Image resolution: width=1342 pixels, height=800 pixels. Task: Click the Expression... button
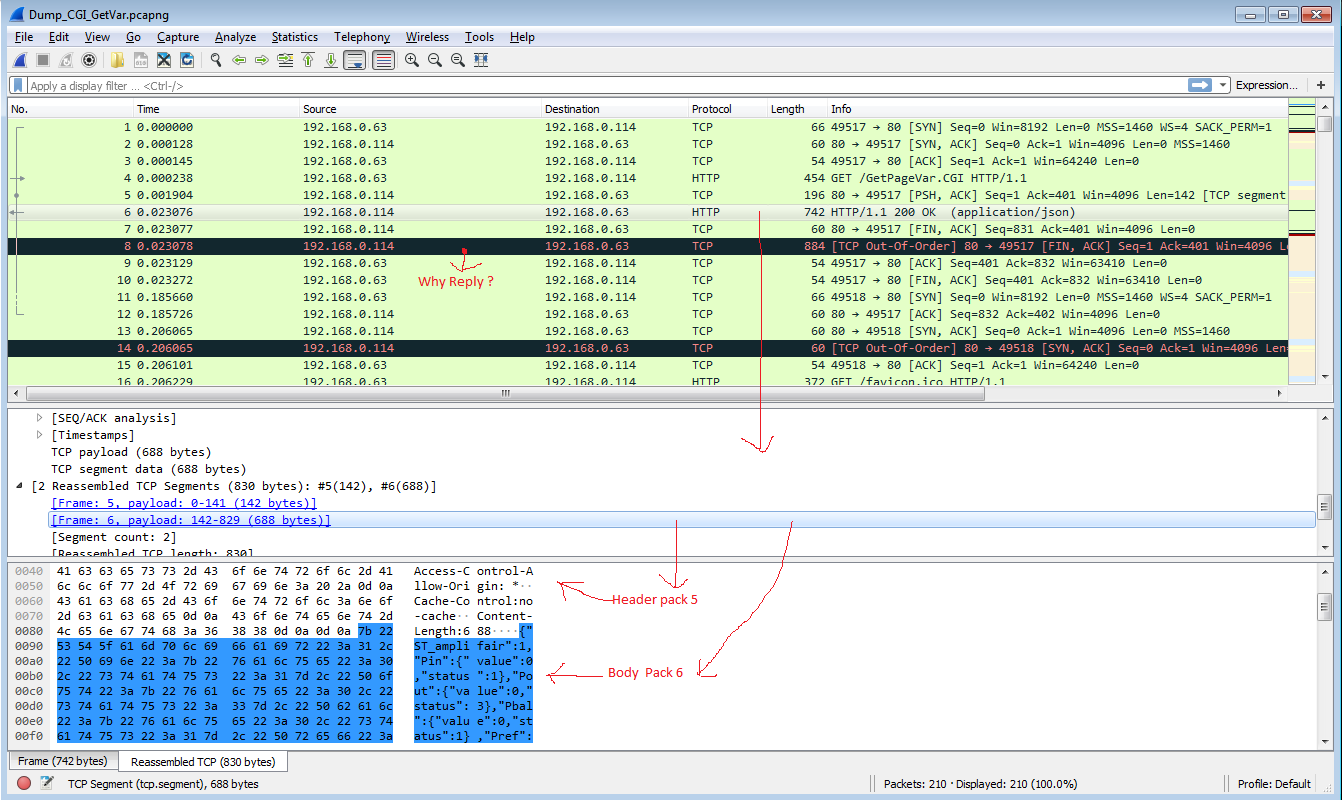coord(1266,86)
